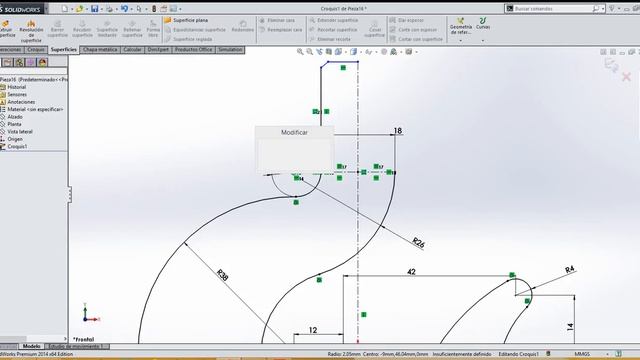The image size is (640, 360).
Task: Click the New document icon
Action: coord(64,8)
